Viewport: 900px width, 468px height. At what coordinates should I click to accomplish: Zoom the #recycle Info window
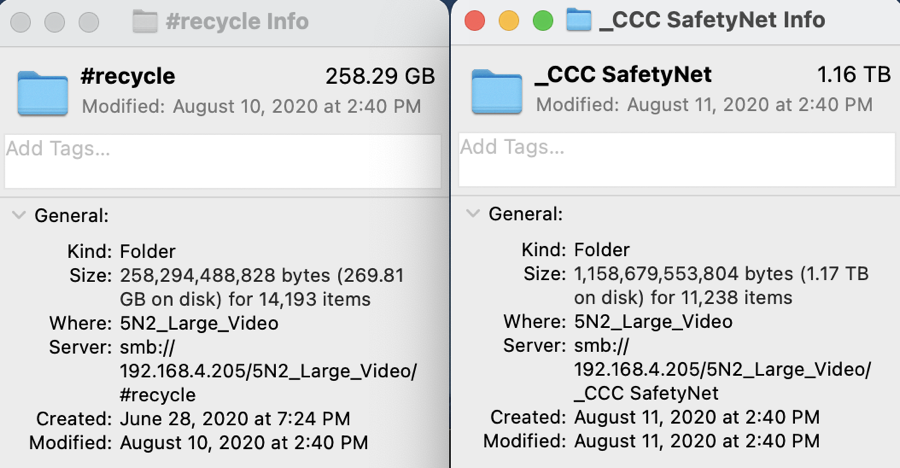pos(88,21)
